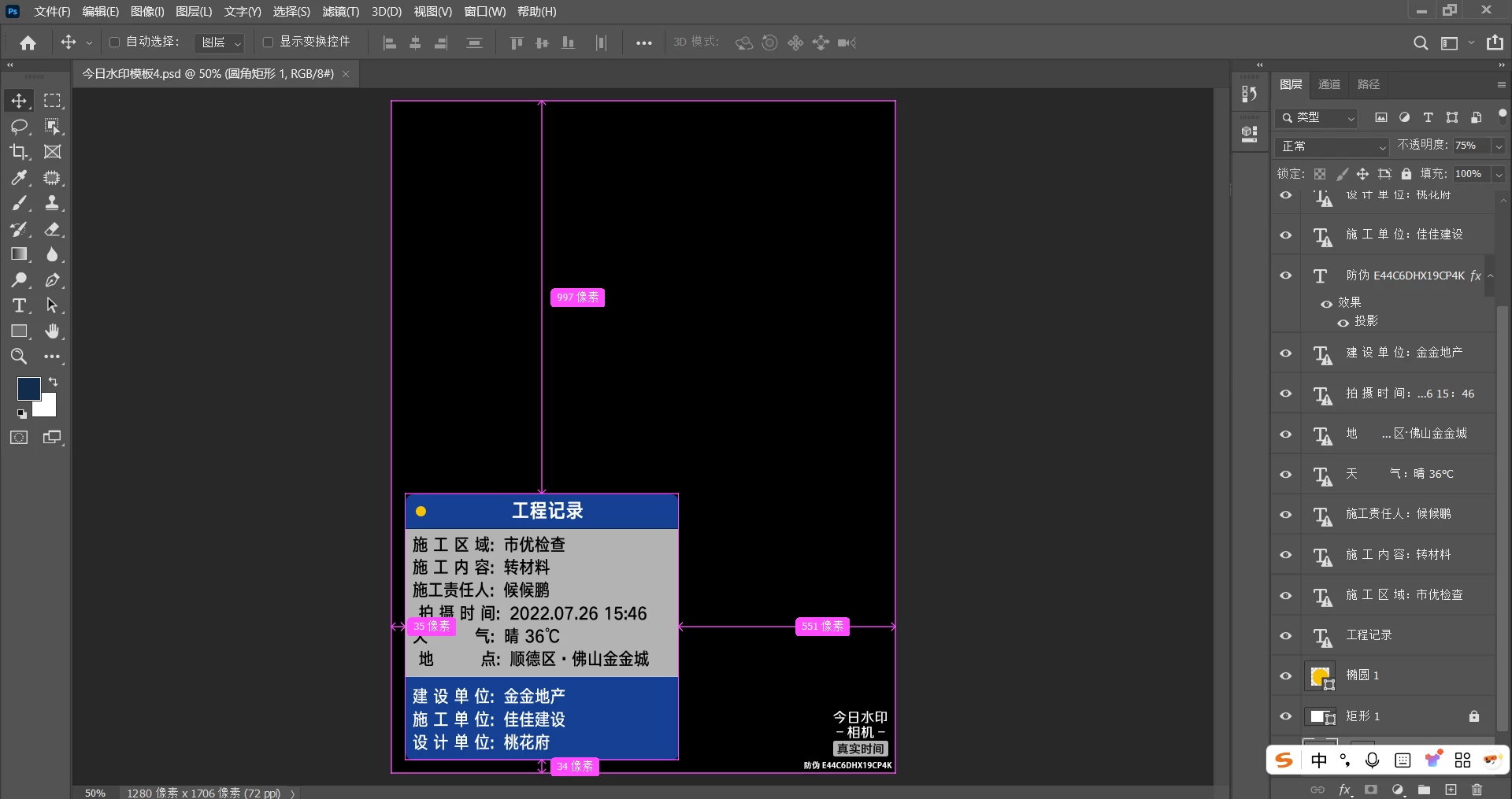The image size is (1512, 799).
Task: Hide the 椭圆 1 layer
Action: click(1286, 676)
